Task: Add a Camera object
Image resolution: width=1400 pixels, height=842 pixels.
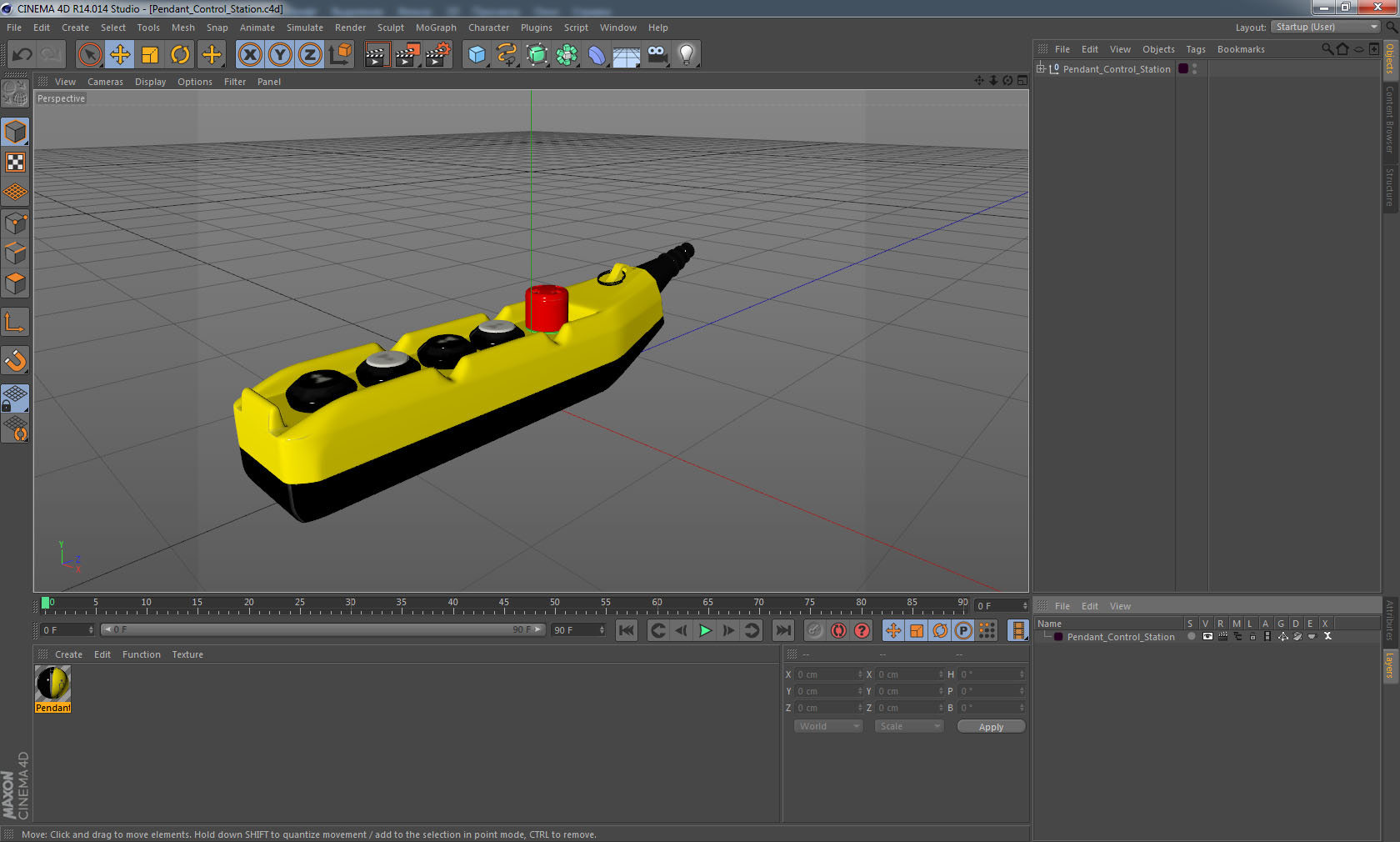Action: click(657, 55)
